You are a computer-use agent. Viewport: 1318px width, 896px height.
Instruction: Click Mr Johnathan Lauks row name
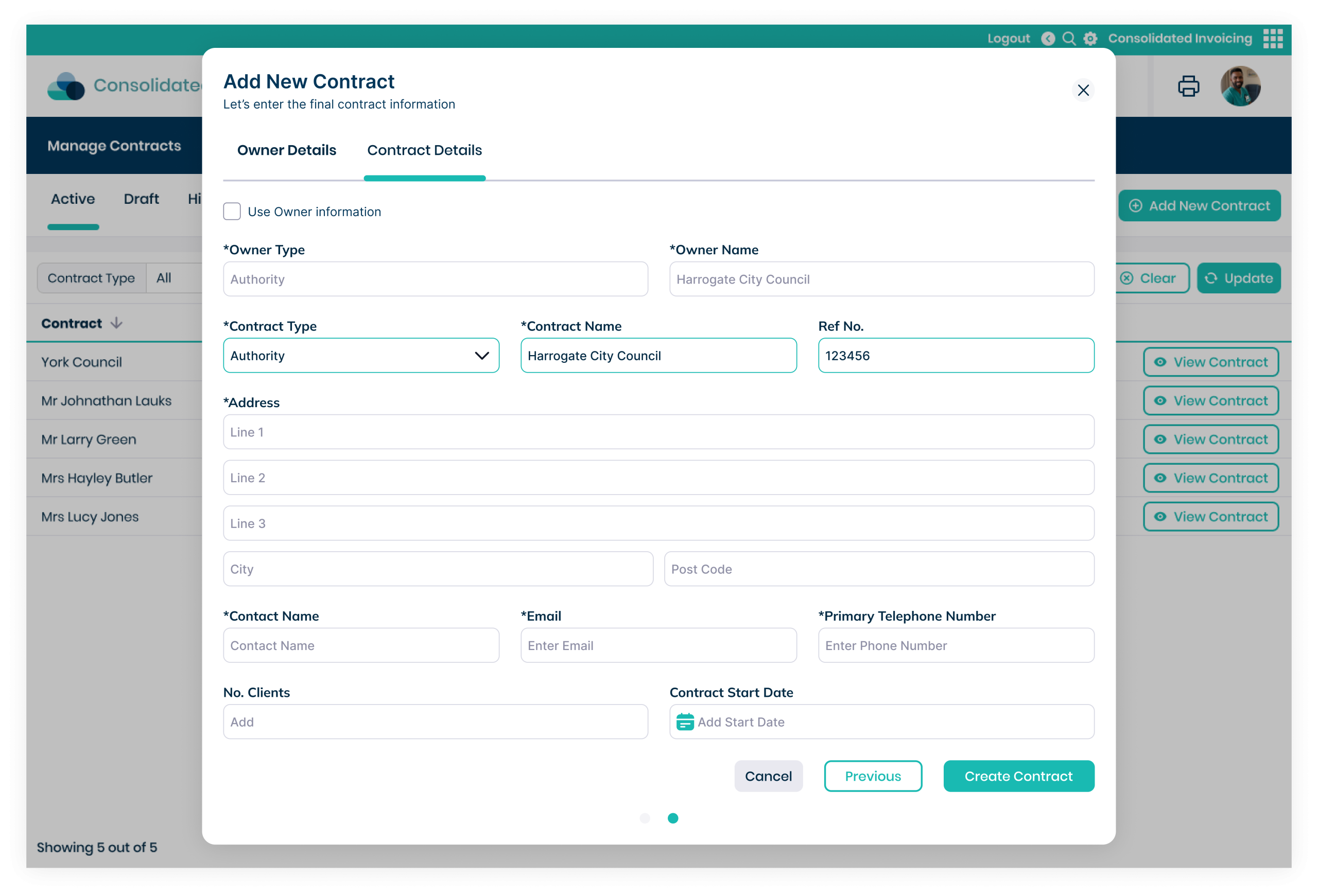[106, 401]
